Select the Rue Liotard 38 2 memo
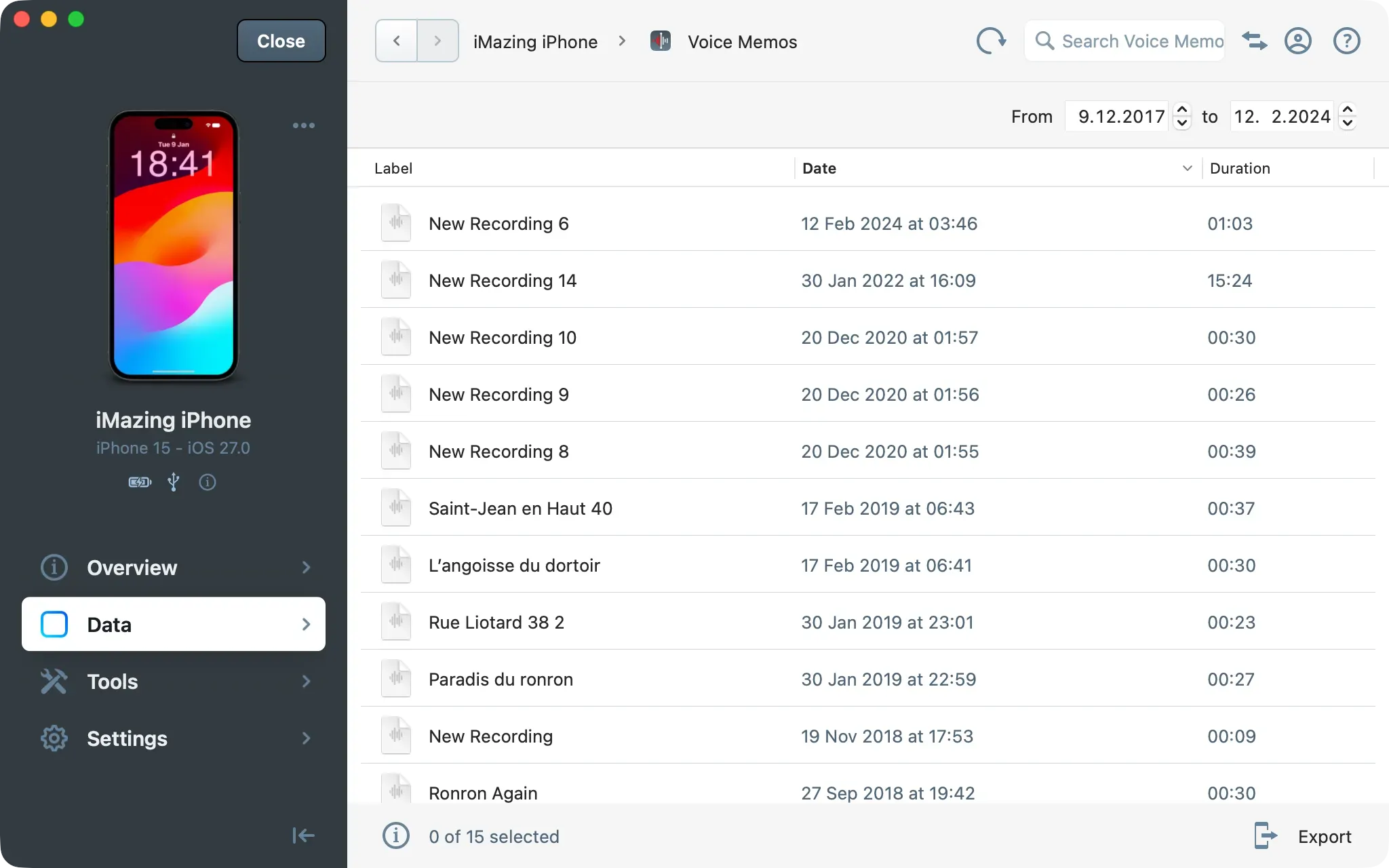The image size is (1389, 868). (x=868, y=621)
